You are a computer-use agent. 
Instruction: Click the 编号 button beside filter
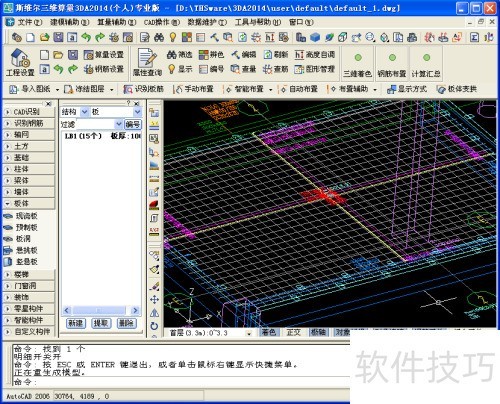(133, 125)
